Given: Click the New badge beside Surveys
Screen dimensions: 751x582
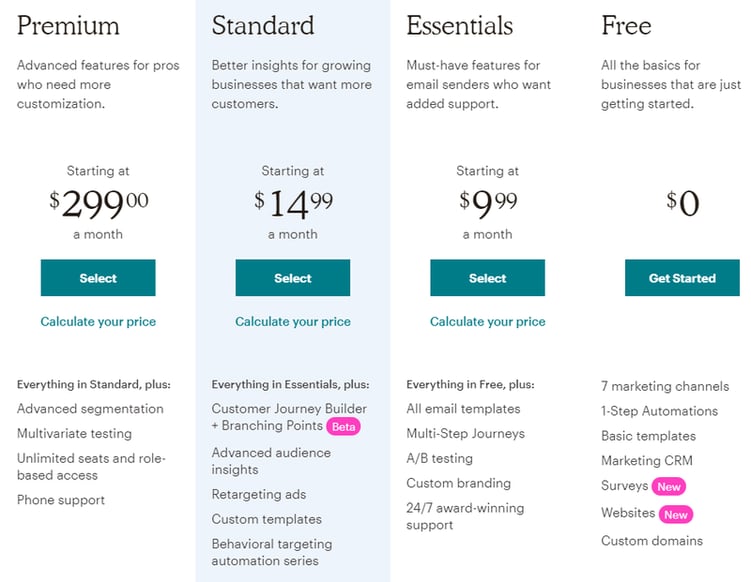Looking at the screenshot, I should tap(668, 487).
